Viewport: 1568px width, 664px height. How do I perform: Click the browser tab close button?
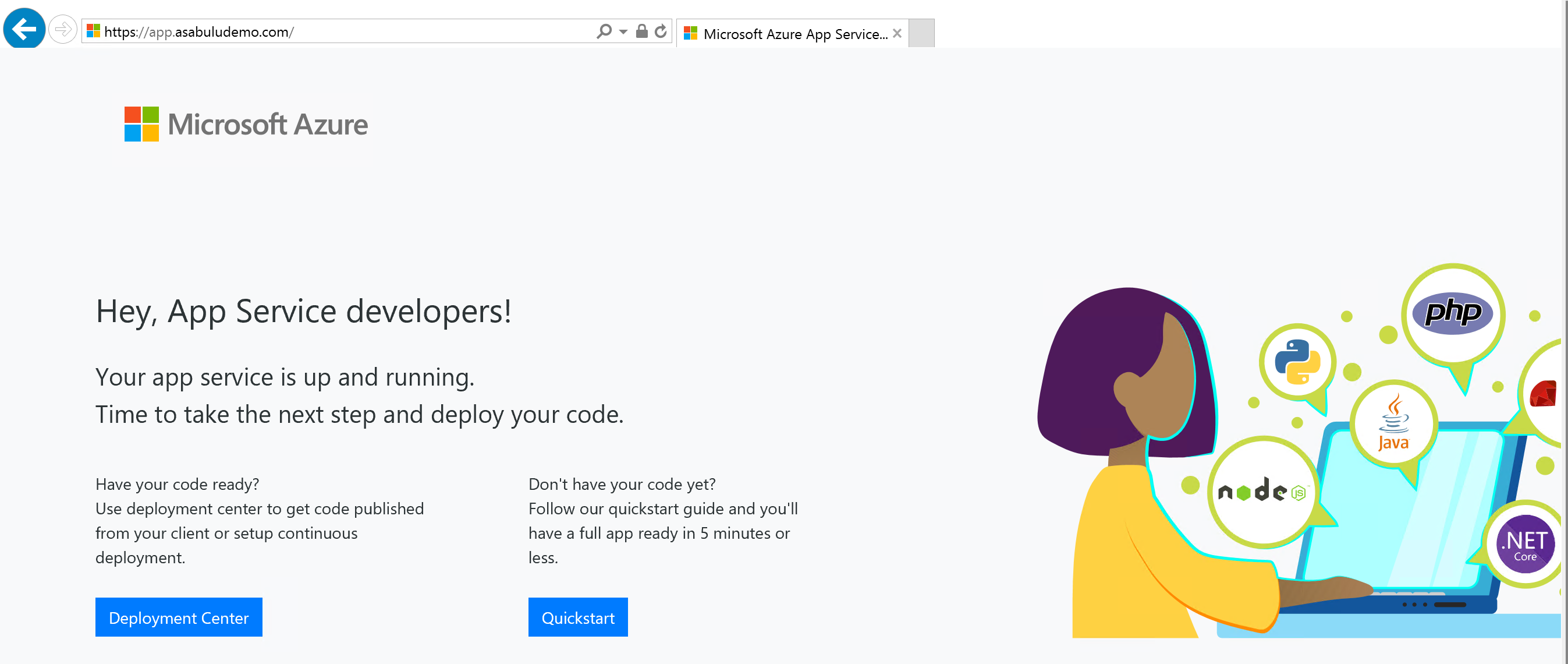(x=899, y=33)
